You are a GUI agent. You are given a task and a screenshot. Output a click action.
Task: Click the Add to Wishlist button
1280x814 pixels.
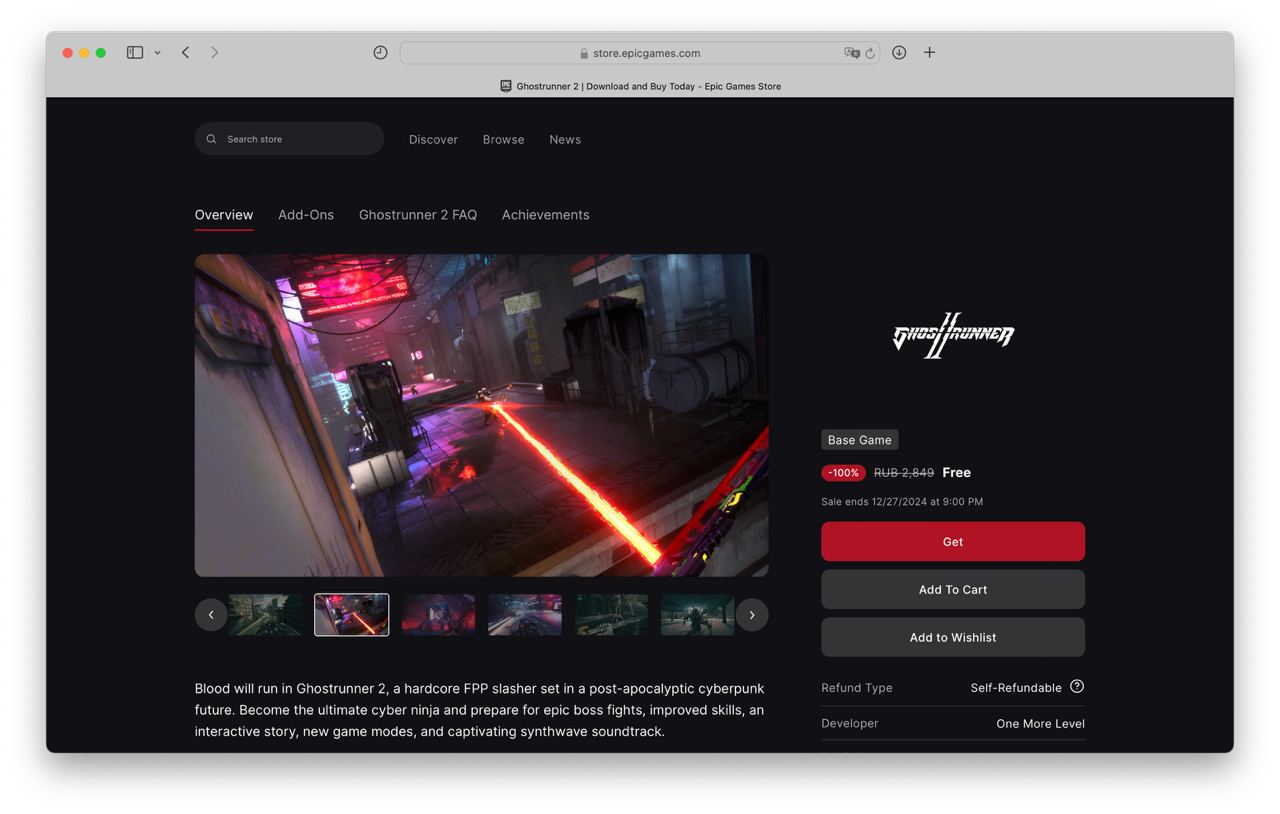pyautogui.click(x=953, y=637)
